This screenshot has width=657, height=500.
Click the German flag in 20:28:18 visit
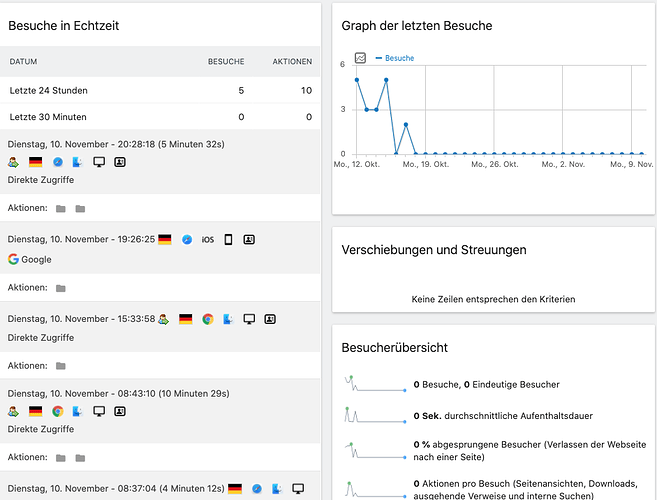(x=36, y=162)
